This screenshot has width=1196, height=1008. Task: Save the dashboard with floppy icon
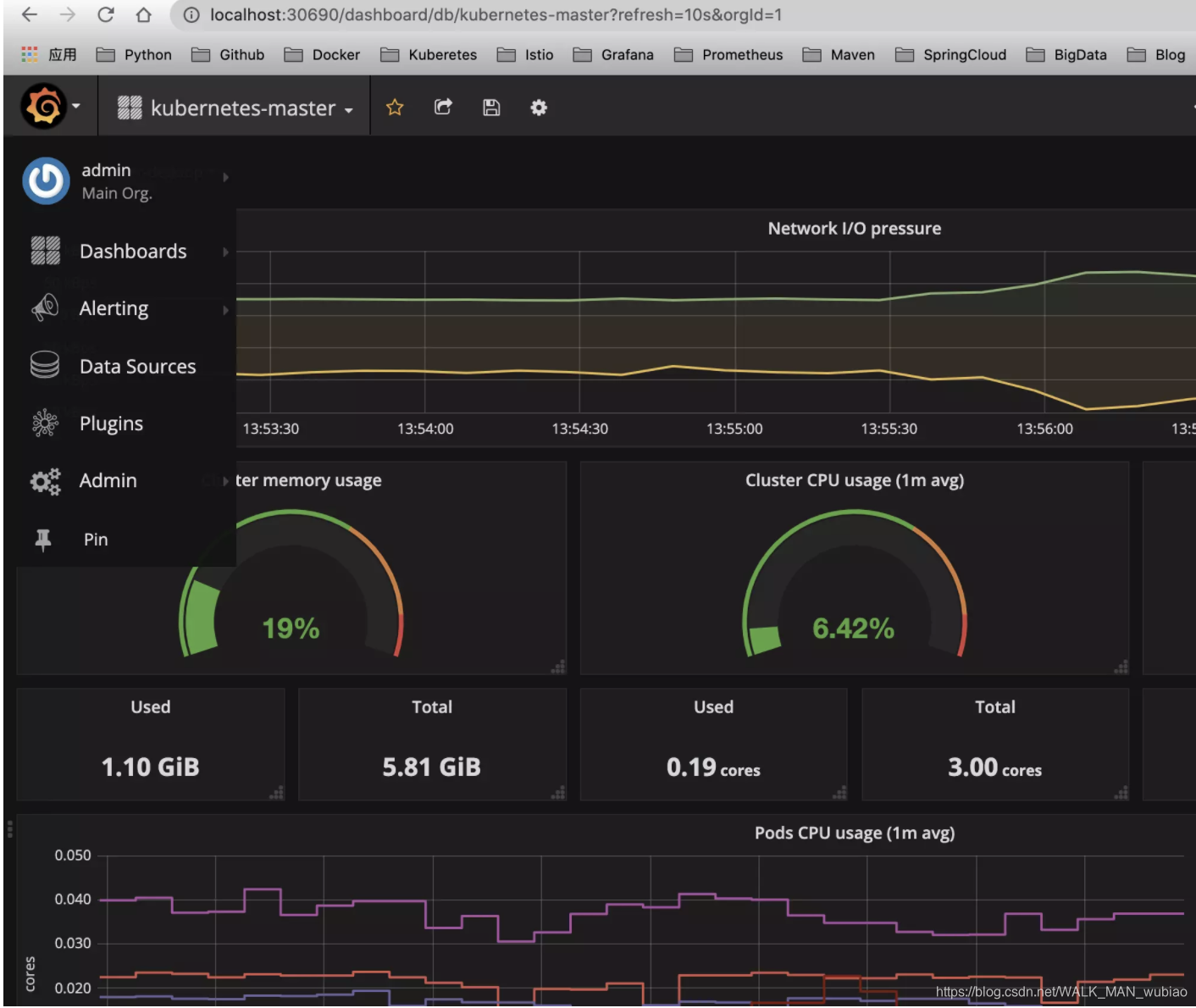point(491,108)
